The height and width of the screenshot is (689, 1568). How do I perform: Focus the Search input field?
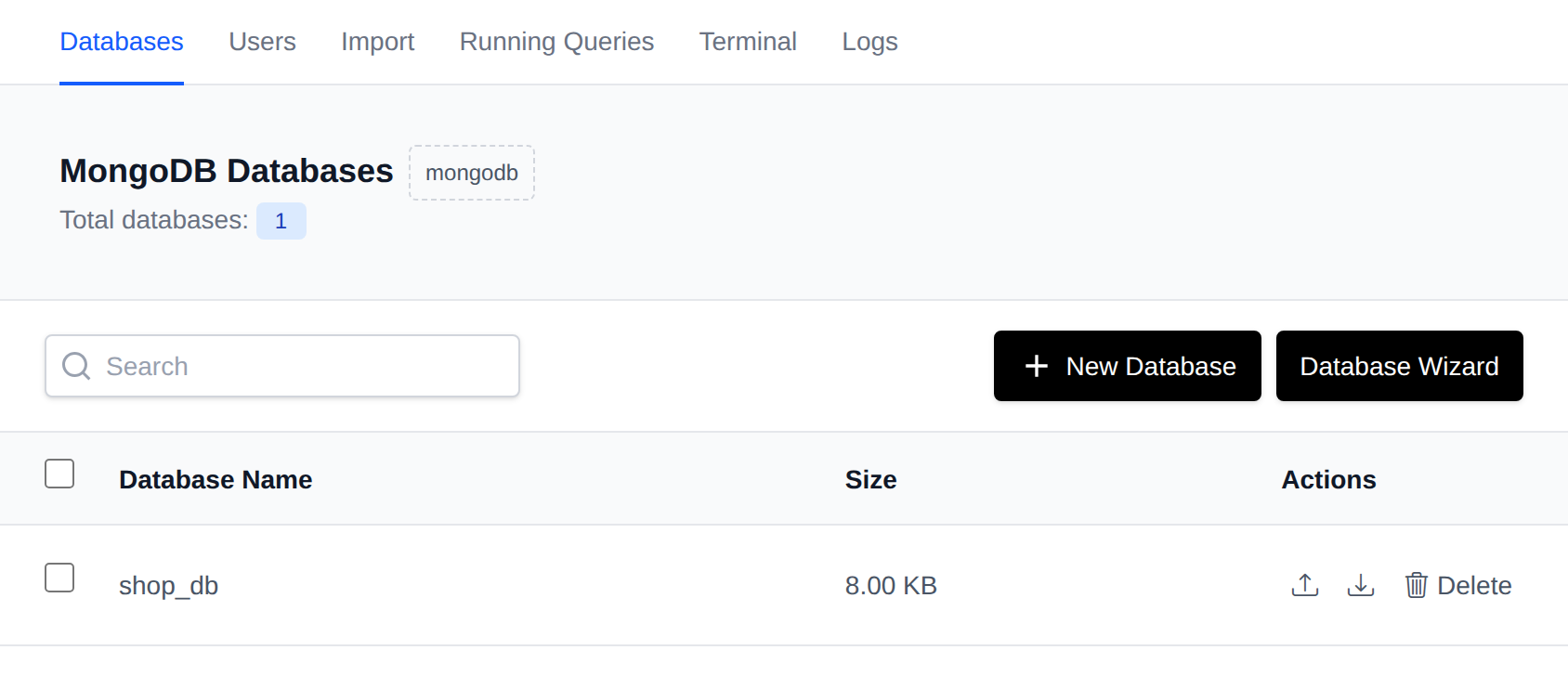point(282,366)
